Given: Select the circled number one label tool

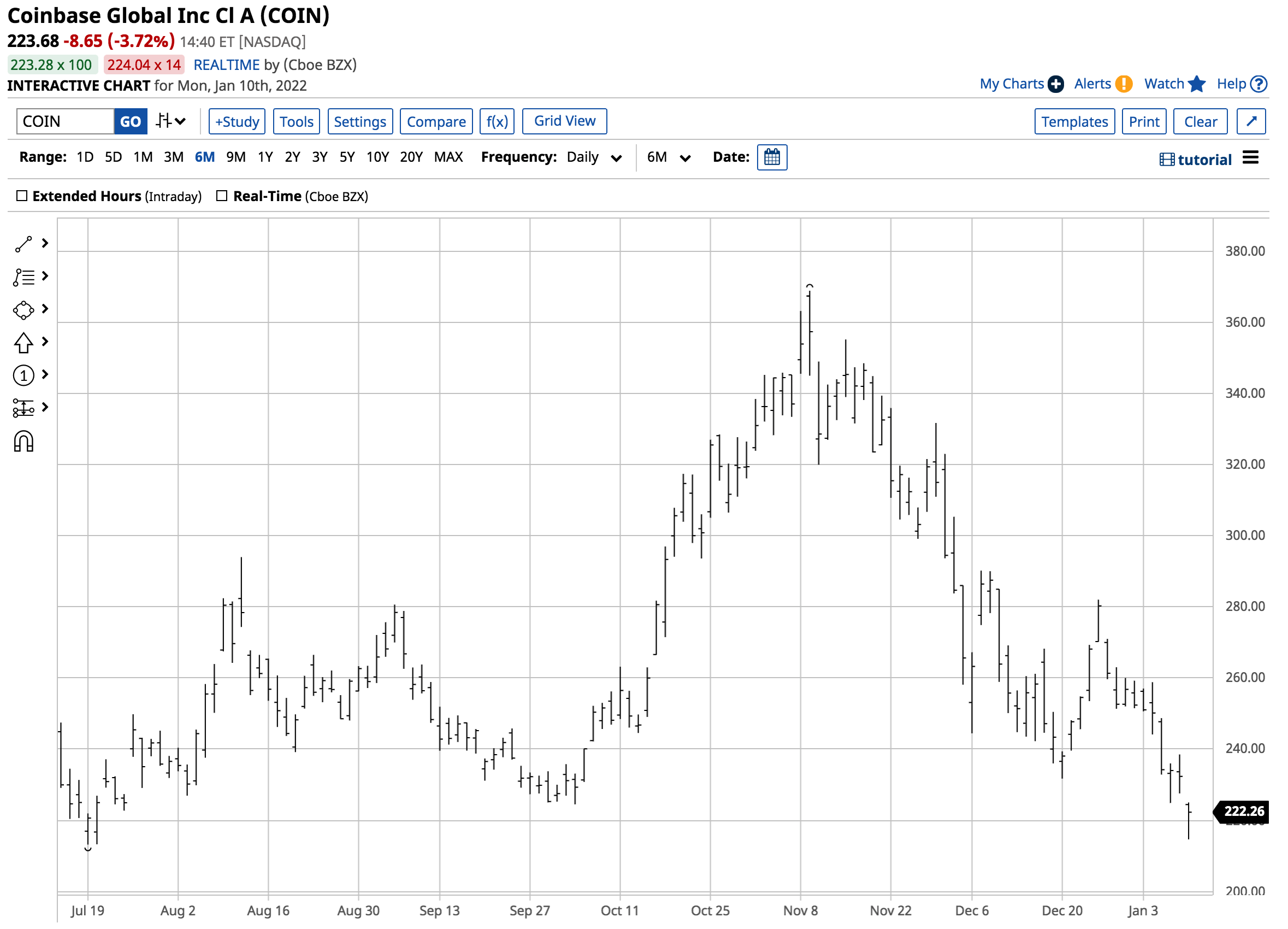Looking at the screenshot, I should click(23, 375).
